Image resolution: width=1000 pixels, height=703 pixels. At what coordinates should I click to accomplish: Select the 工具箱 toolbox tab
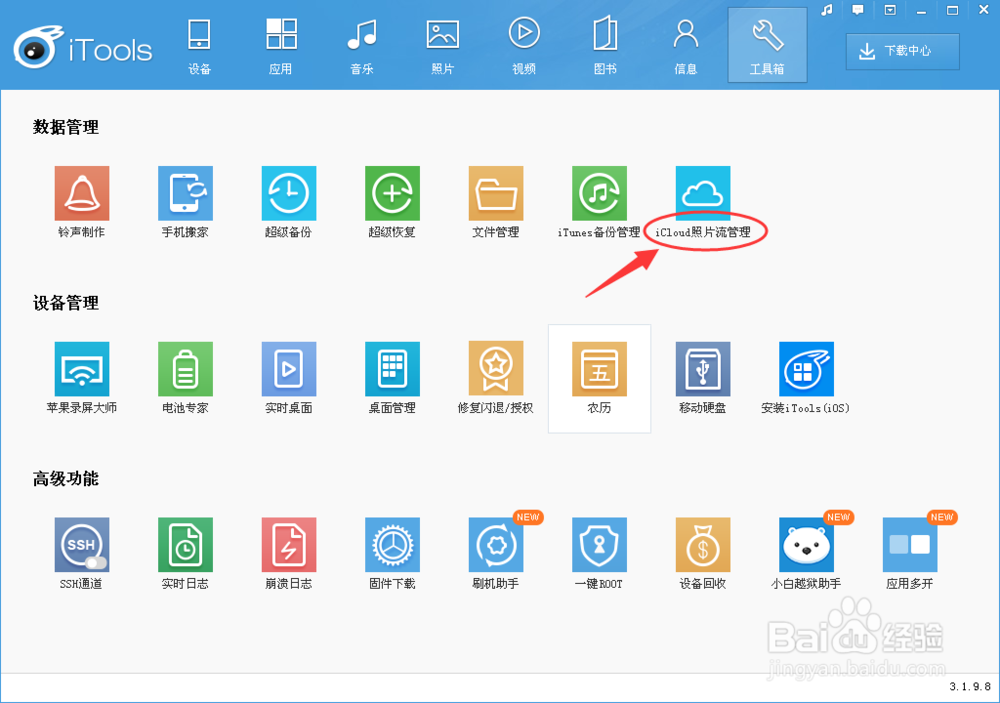click(767, 45)
